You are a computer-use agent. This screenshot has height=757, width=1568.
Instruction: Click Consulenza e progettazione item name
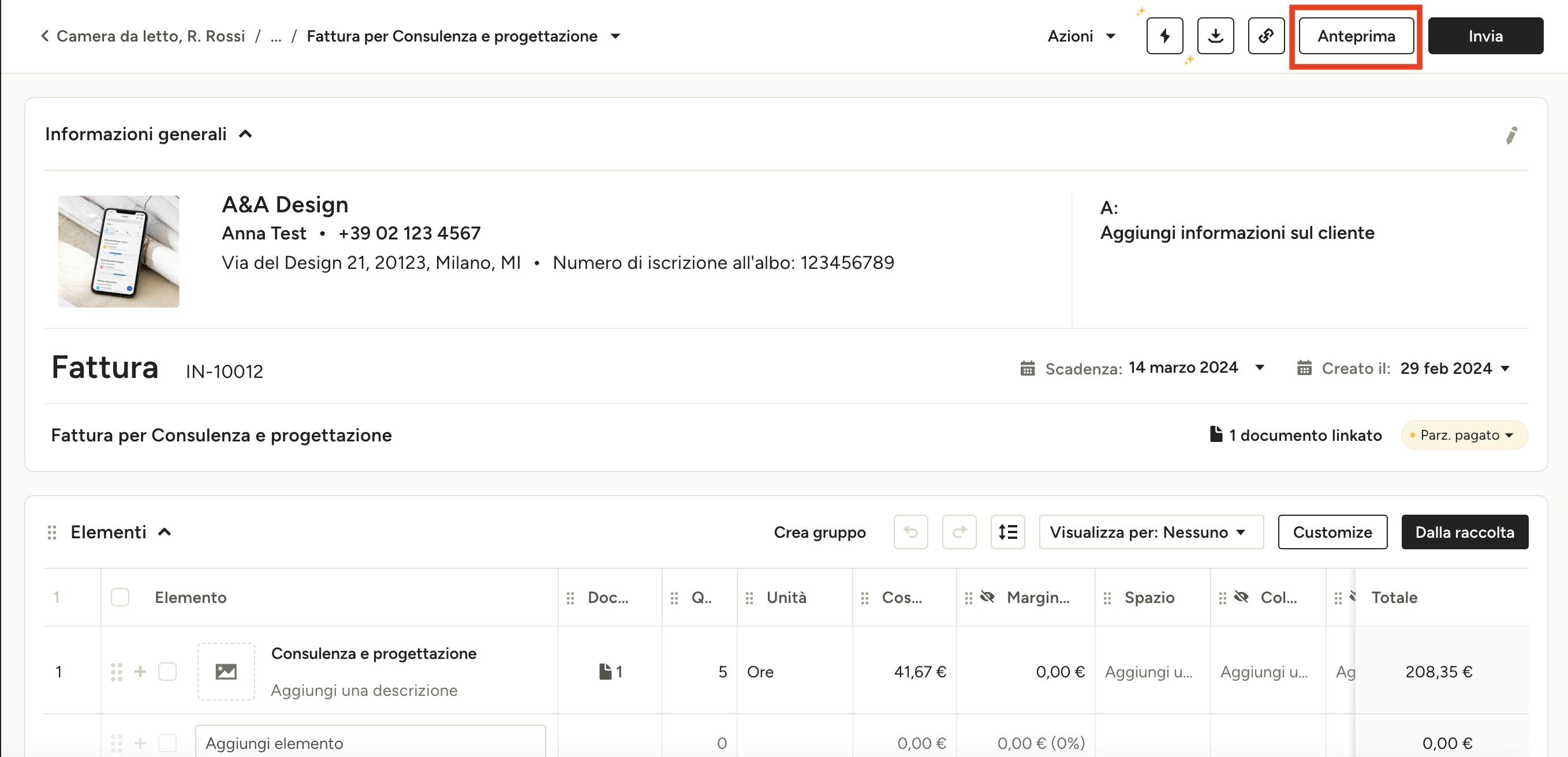coord(374,653)
